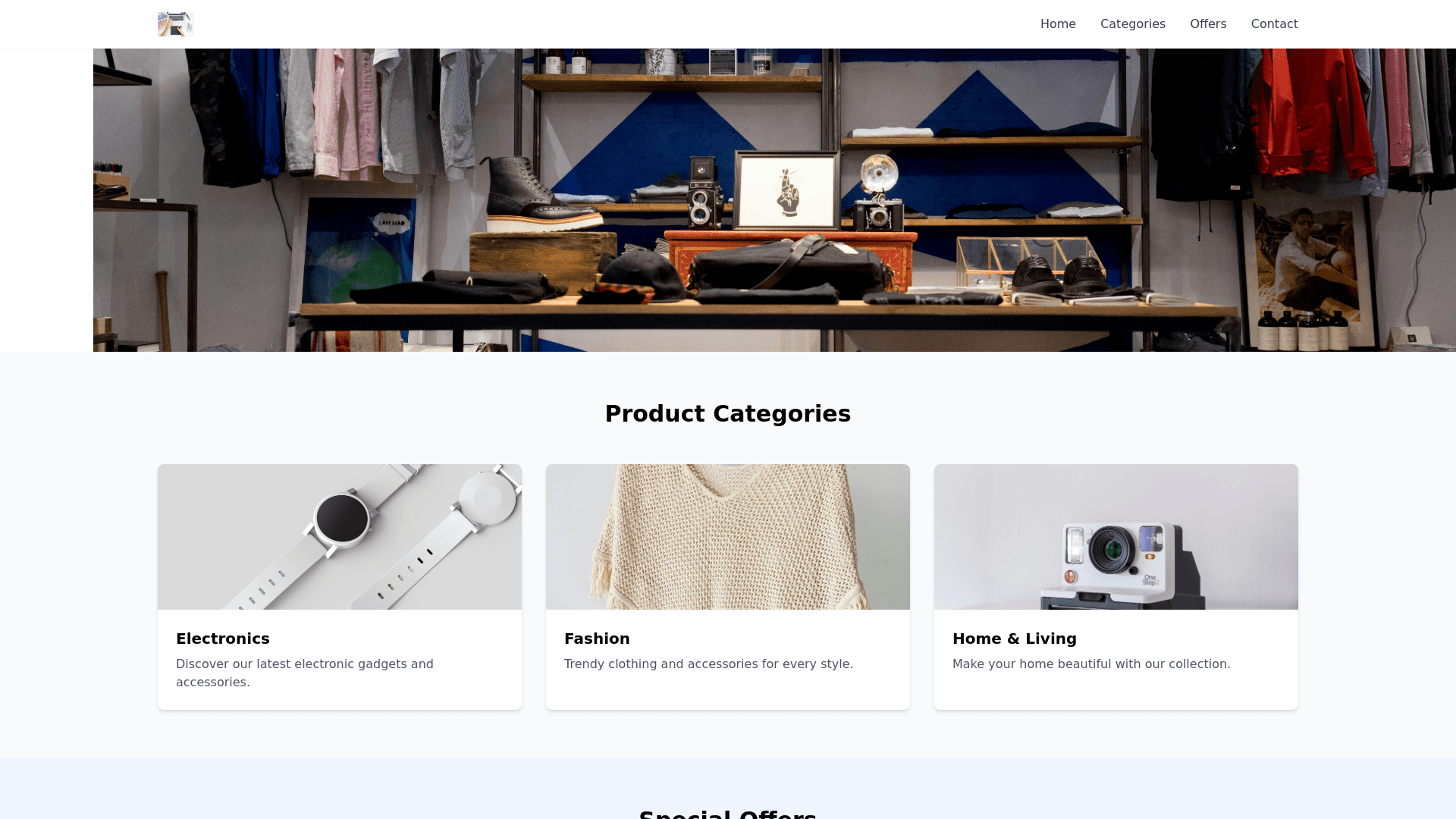View the Fashion knit sweater image

[x=728, y=537]
